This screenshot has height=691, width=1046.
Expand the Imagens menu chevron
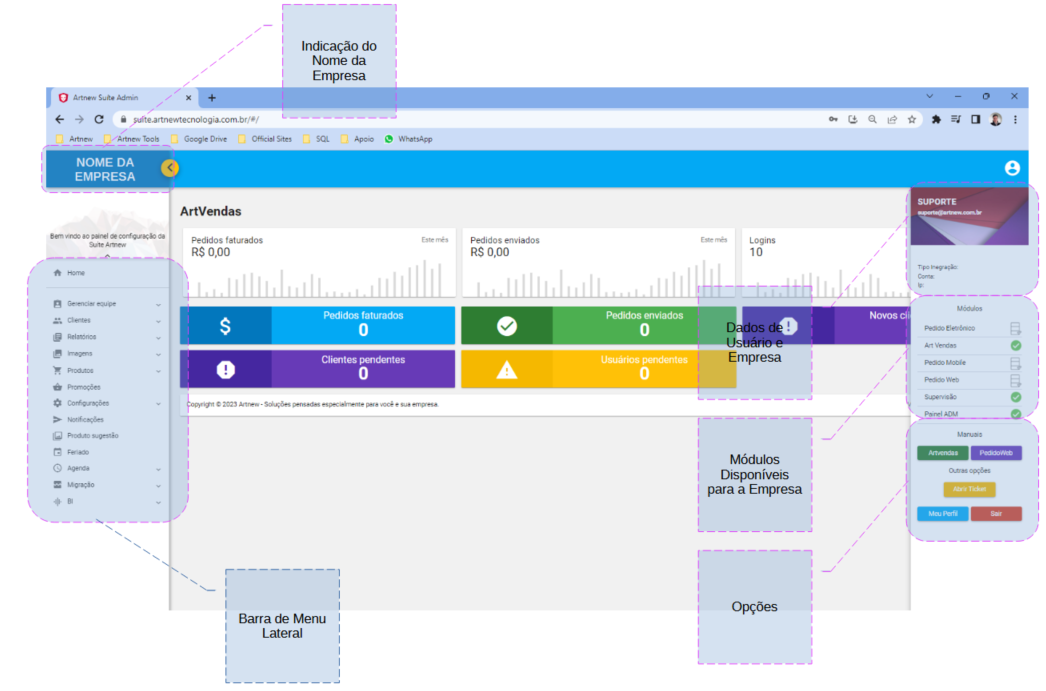click(x=158, y=354)
